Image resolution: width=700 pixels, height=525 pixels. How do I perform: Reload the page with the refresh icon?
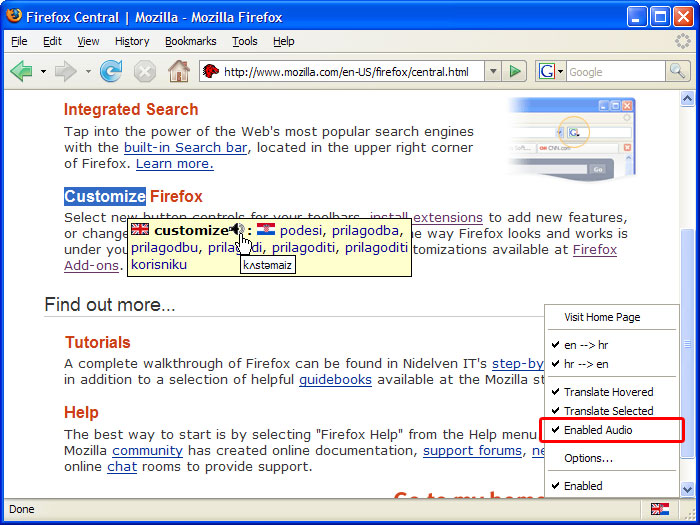click(111, 71)
